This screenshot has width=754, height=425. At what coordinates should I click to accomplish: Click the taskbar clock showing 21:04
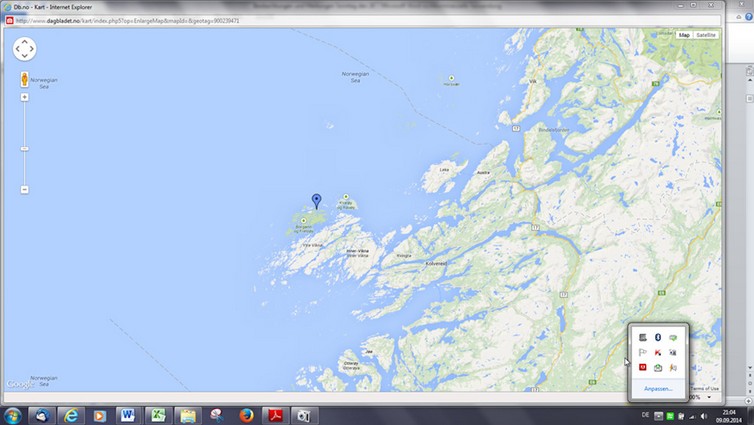coord(729,414)
